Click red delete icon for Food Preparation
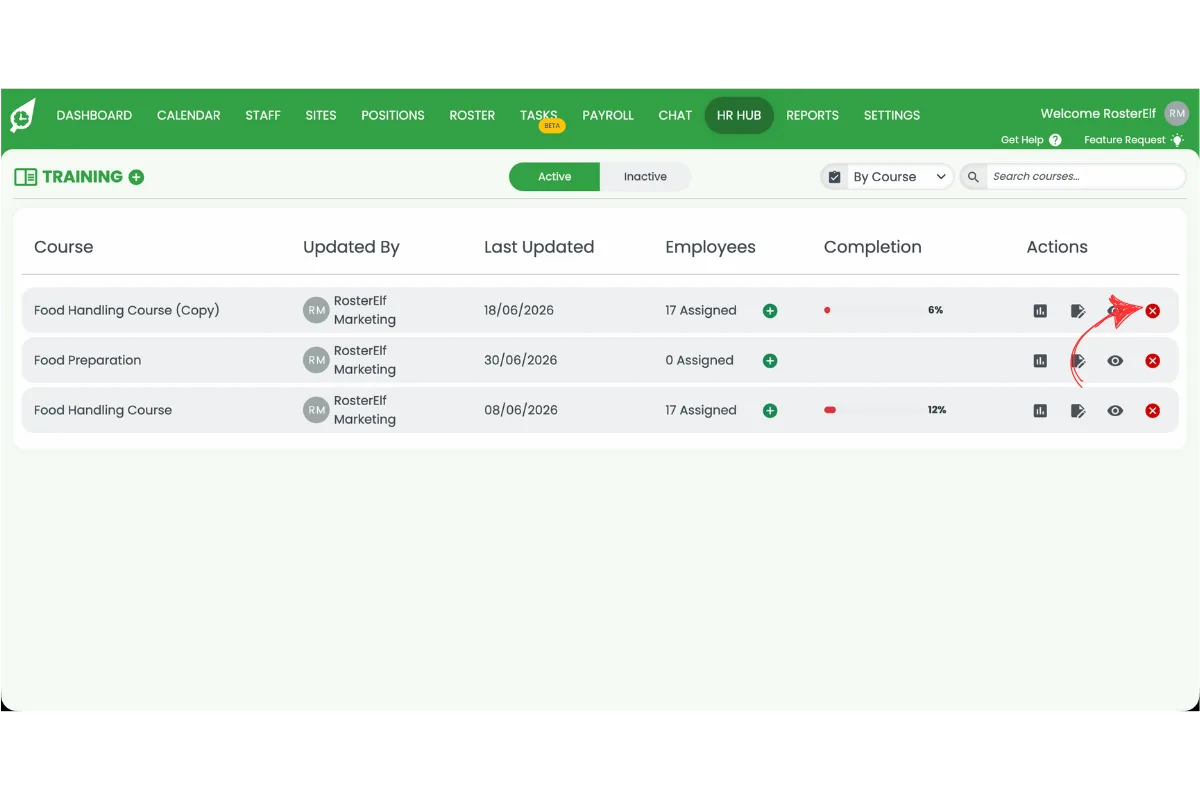The width and height of the screenshot is (1200, 800). [1152, 361]
